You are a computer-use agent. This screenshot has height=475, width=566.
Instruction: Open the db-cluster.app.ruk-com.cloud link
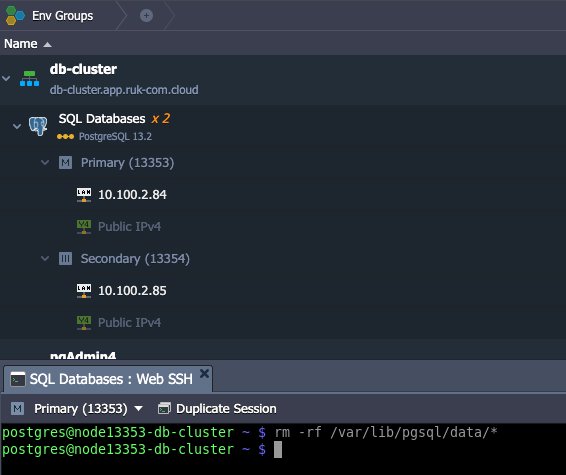coord(124,90)
